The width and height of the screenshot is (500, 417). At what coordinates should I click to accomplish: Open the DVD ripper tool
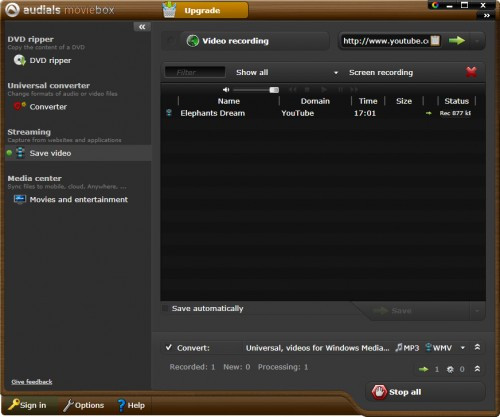(42, 60)
